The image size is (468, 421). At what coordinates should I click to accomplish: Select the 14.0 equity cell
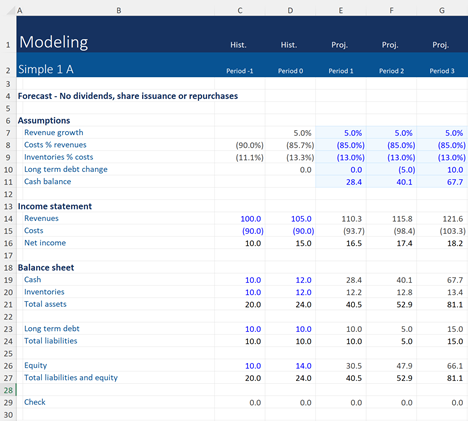coord(290,366)
